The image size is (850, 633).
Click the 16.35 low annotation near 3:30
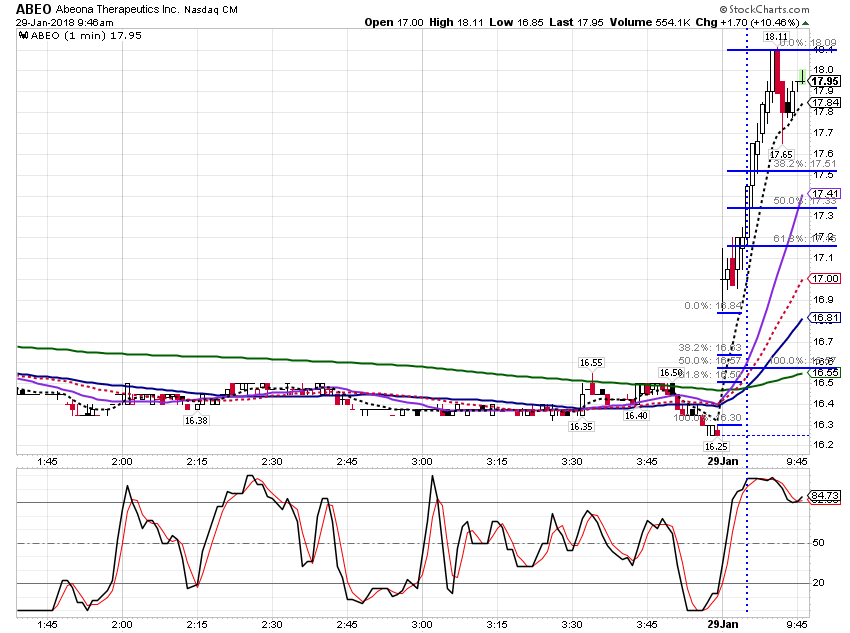[581, 427]
